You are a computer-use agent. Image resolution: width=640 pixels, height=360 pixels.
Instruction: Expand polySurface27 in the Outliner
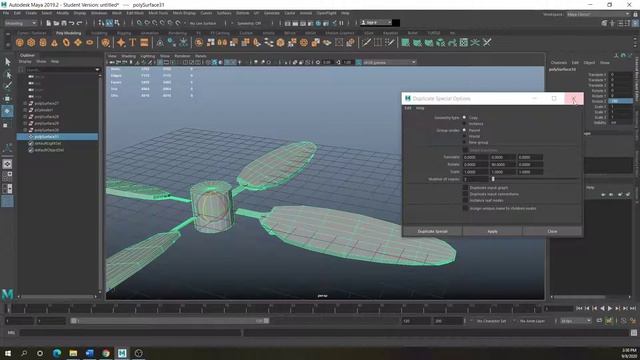coord(25,104)
